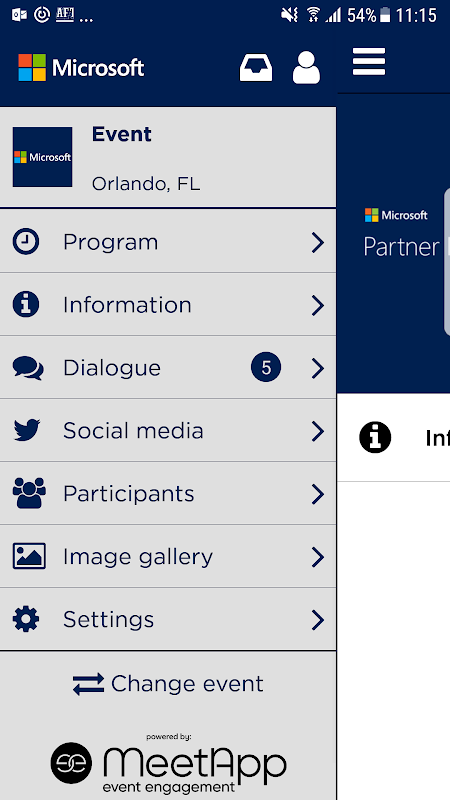
Task: Expand Dialogue with its chevron arrow
Action: point(318,368)
